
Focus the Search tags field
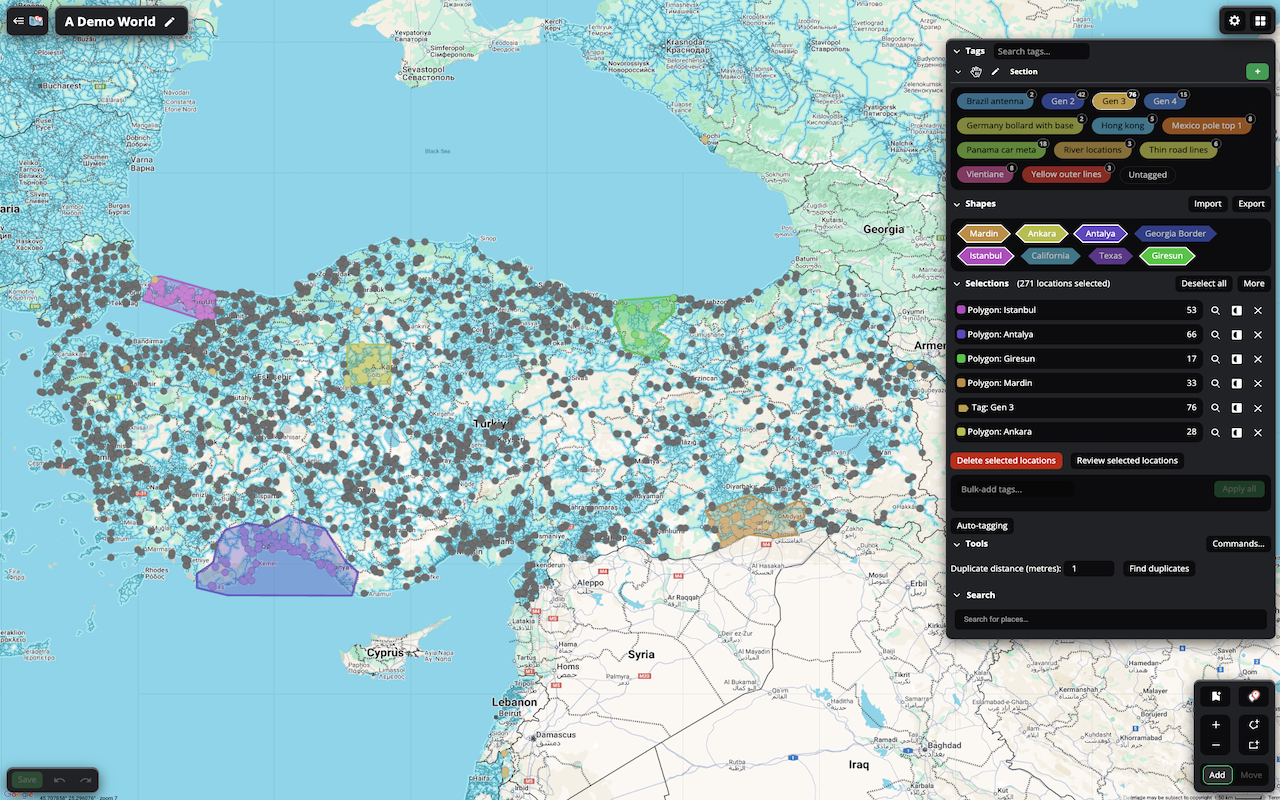1039,51
